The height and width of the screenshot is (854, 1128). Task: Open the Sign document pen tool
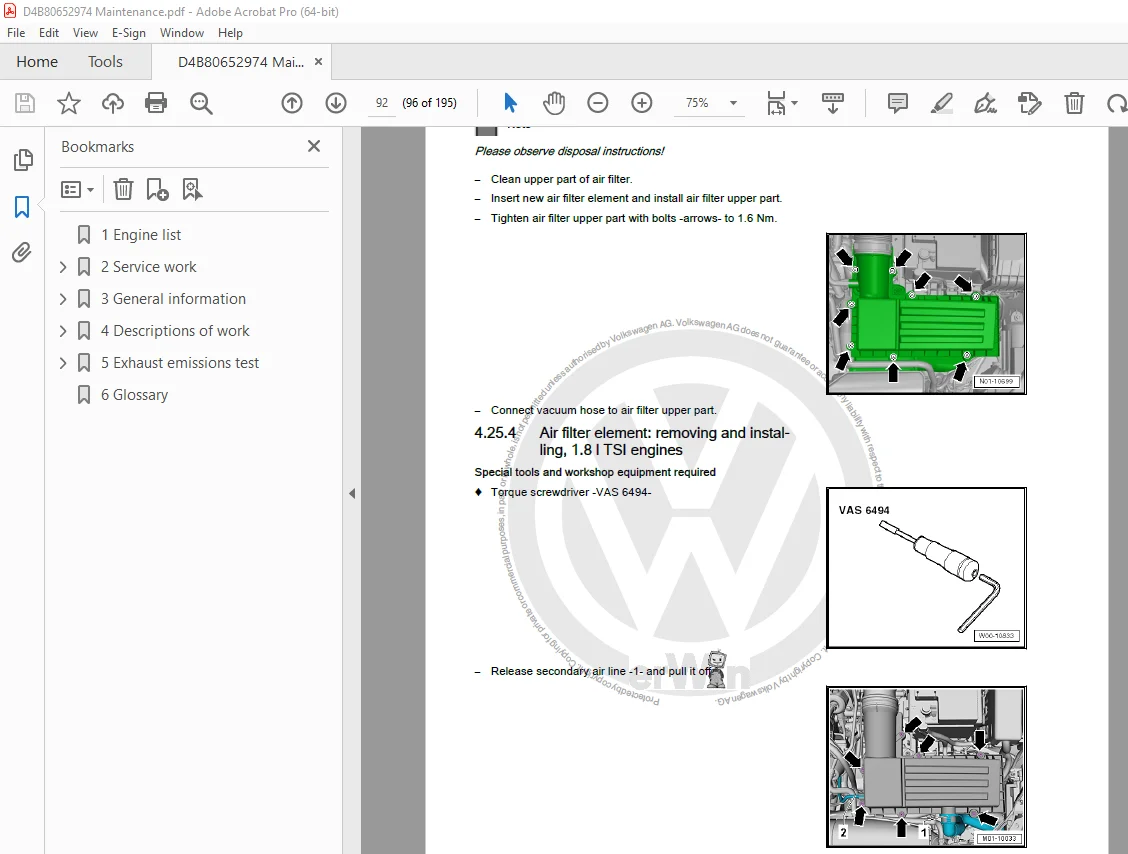tap(986, 103)
